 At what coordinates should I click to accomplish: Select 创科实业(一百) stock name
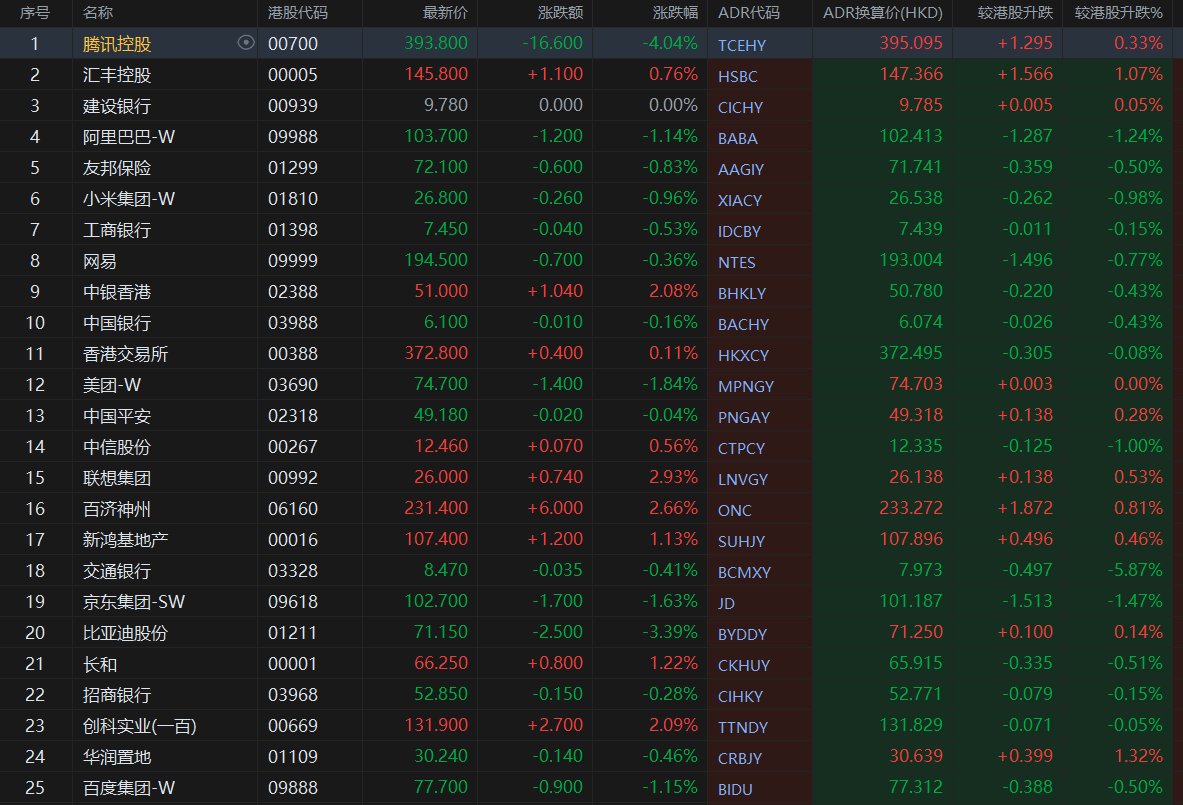pyautogui.click(x=140, y=726)
